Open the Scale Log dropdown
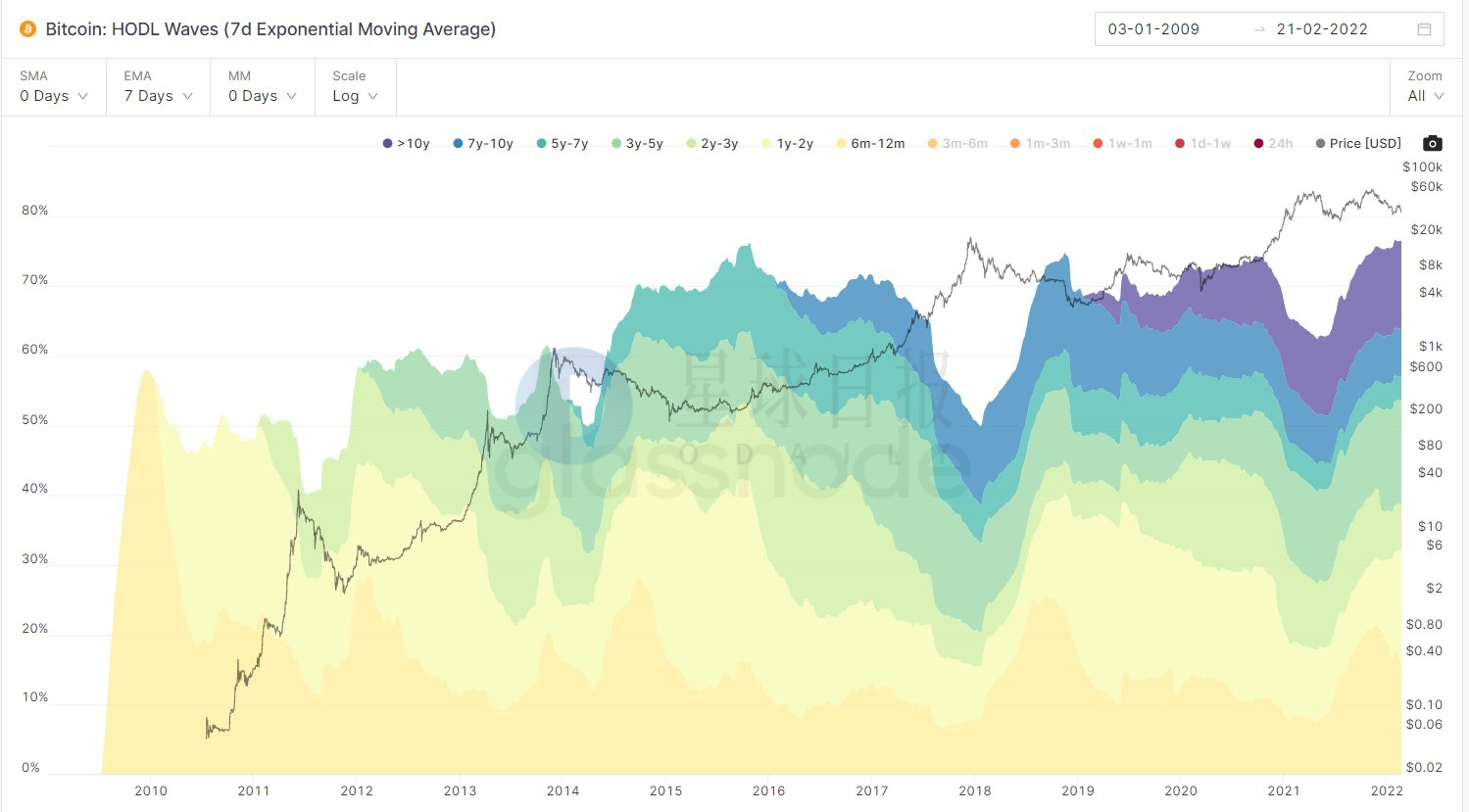This screenshot has width=1469, height=812. point(355,87)
